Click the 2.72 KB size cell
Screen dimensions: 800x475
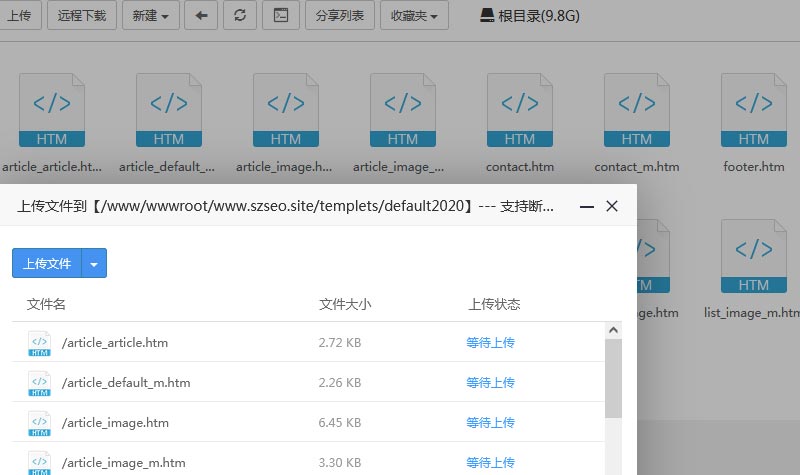(x=340, y=343)
